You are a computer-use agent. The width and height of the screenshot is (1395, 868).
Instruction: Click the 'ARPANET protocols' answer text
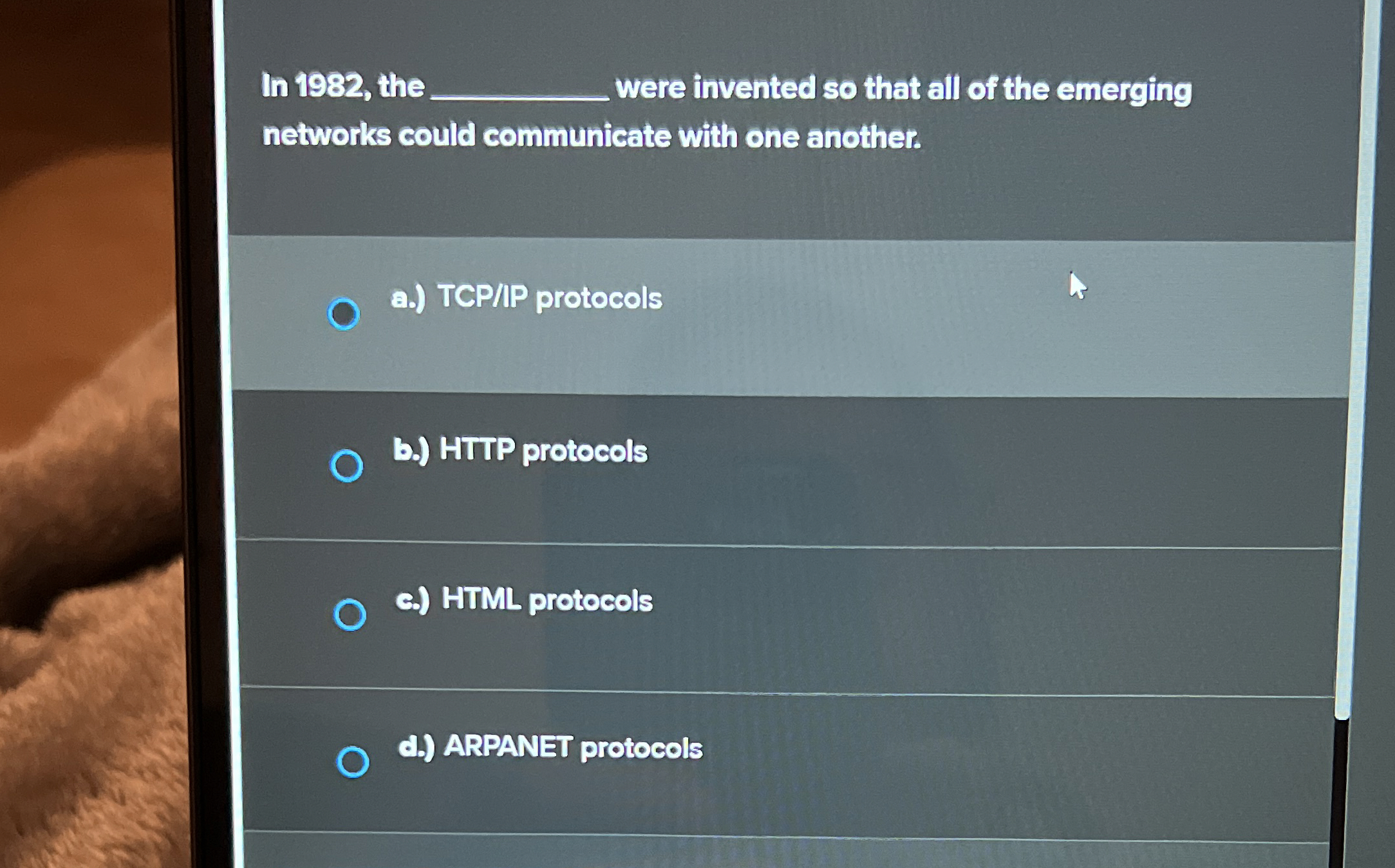[573, 748]
